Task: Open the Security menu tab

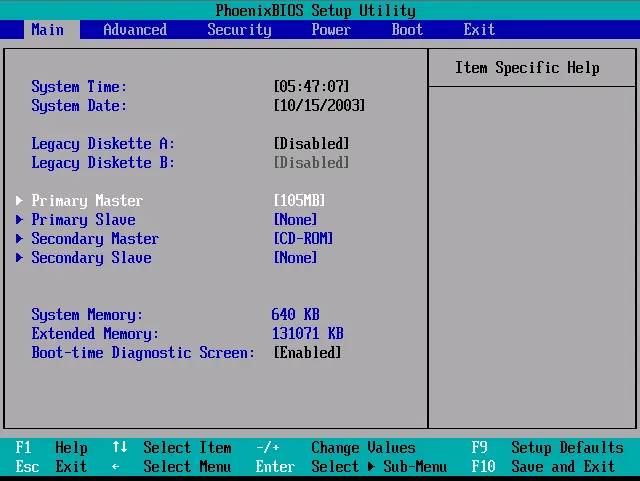Action: point(239,30)
